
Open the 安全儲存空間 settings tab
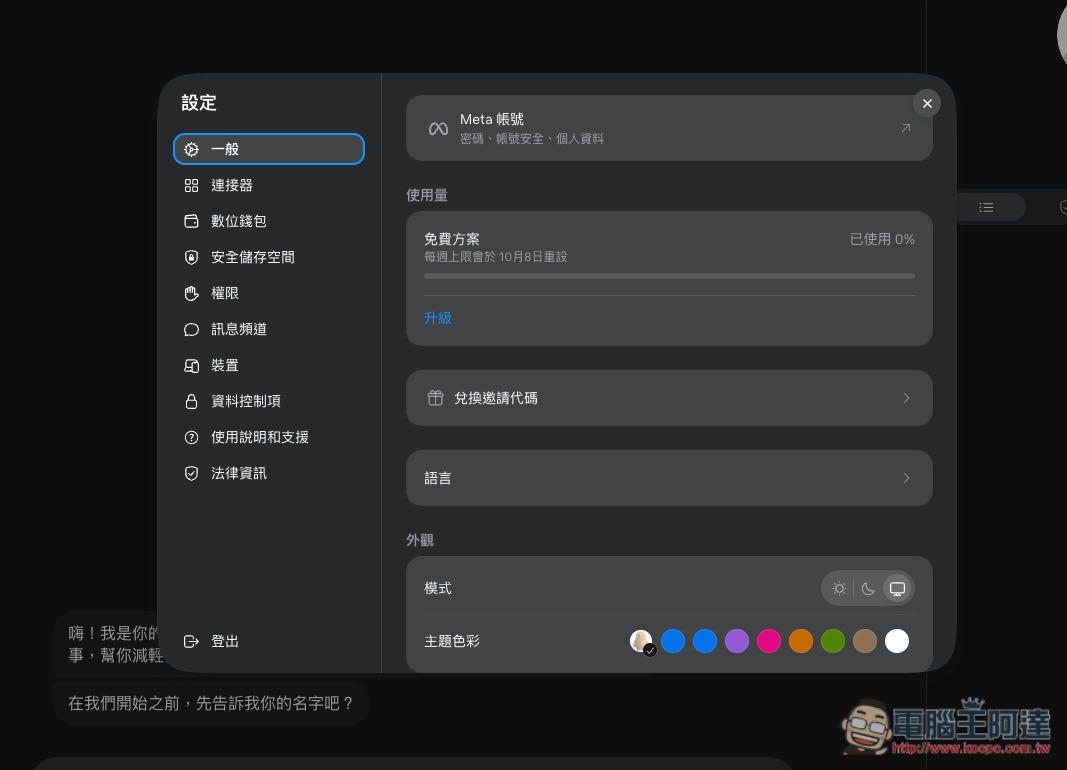point(269,257)
